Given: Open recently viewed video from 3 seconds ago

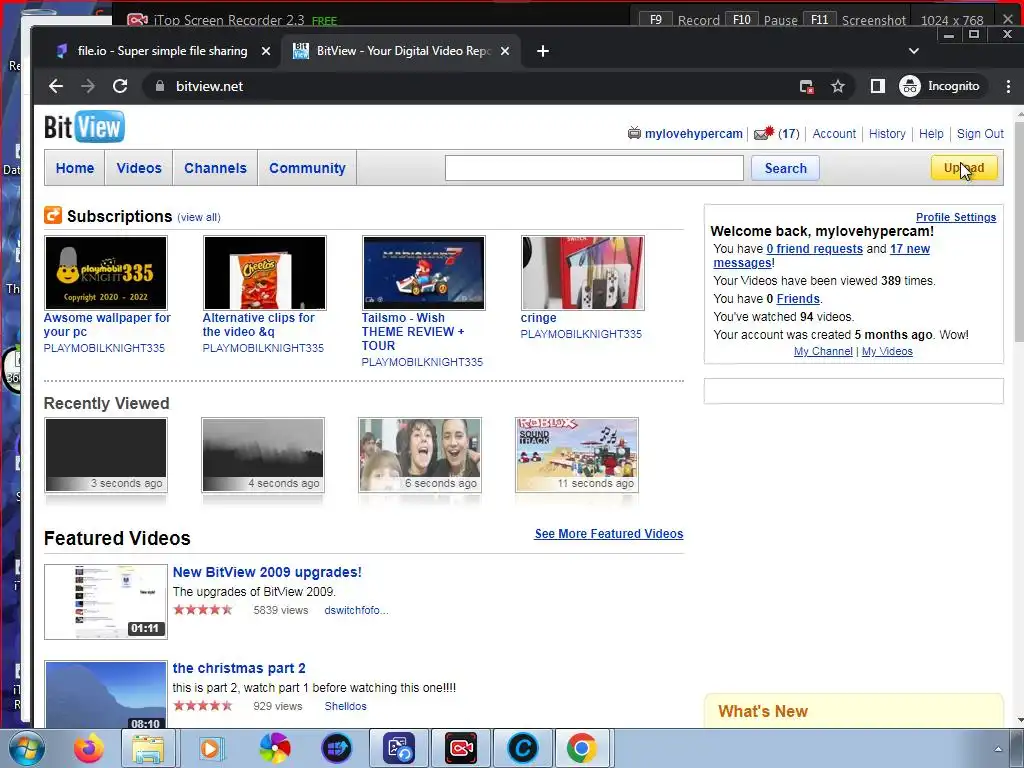Looking at the screenshot, I should [106, 455].
